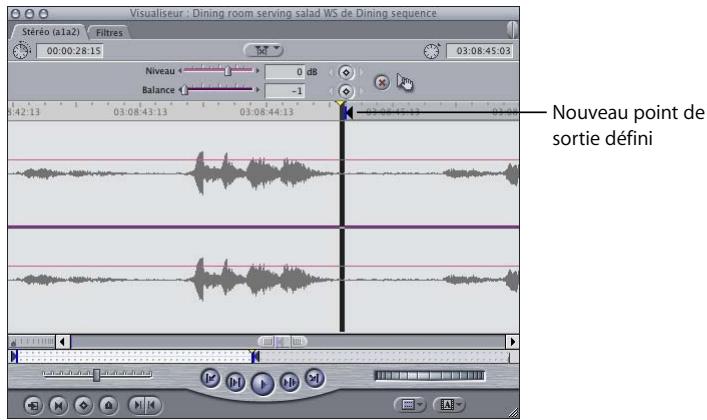Click the Niveau label
This screenshot has width=707, height=420.
pos(160,71)
